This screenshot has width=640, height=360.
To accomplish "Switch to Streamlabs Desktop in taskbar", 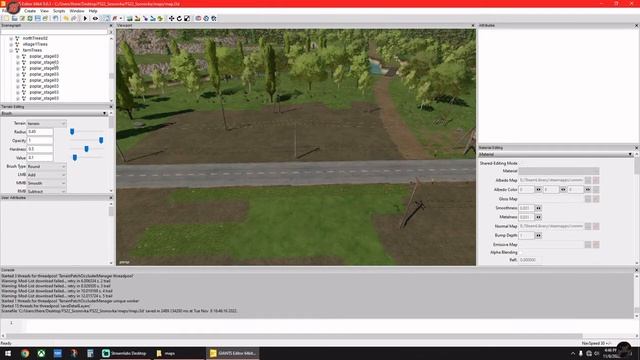I will click(125, 353).
